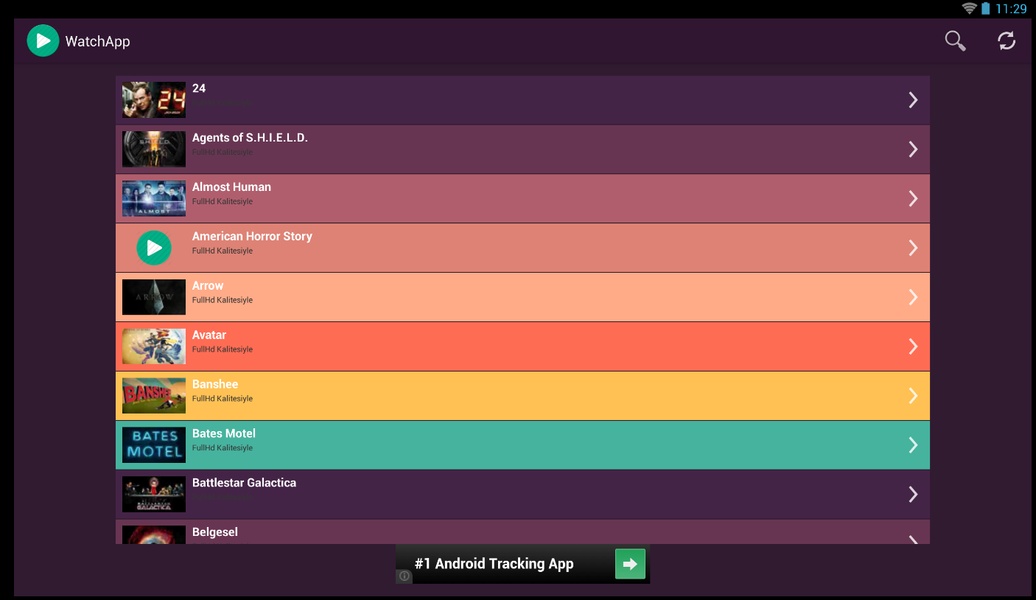Click 'FullHd Kalitesiyle' under Arrow

click(x=222, y=300)
